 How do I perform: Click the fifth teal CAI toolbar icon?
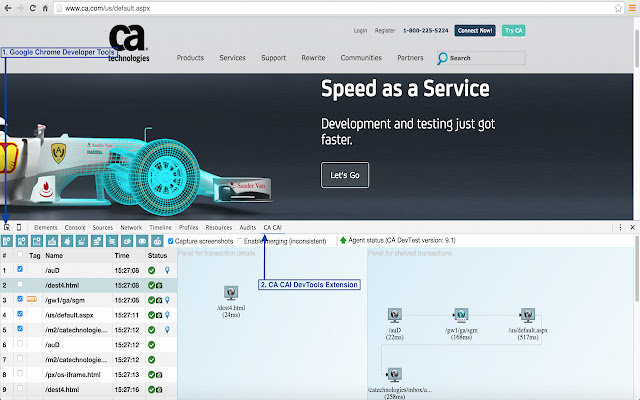pos(67,241)
